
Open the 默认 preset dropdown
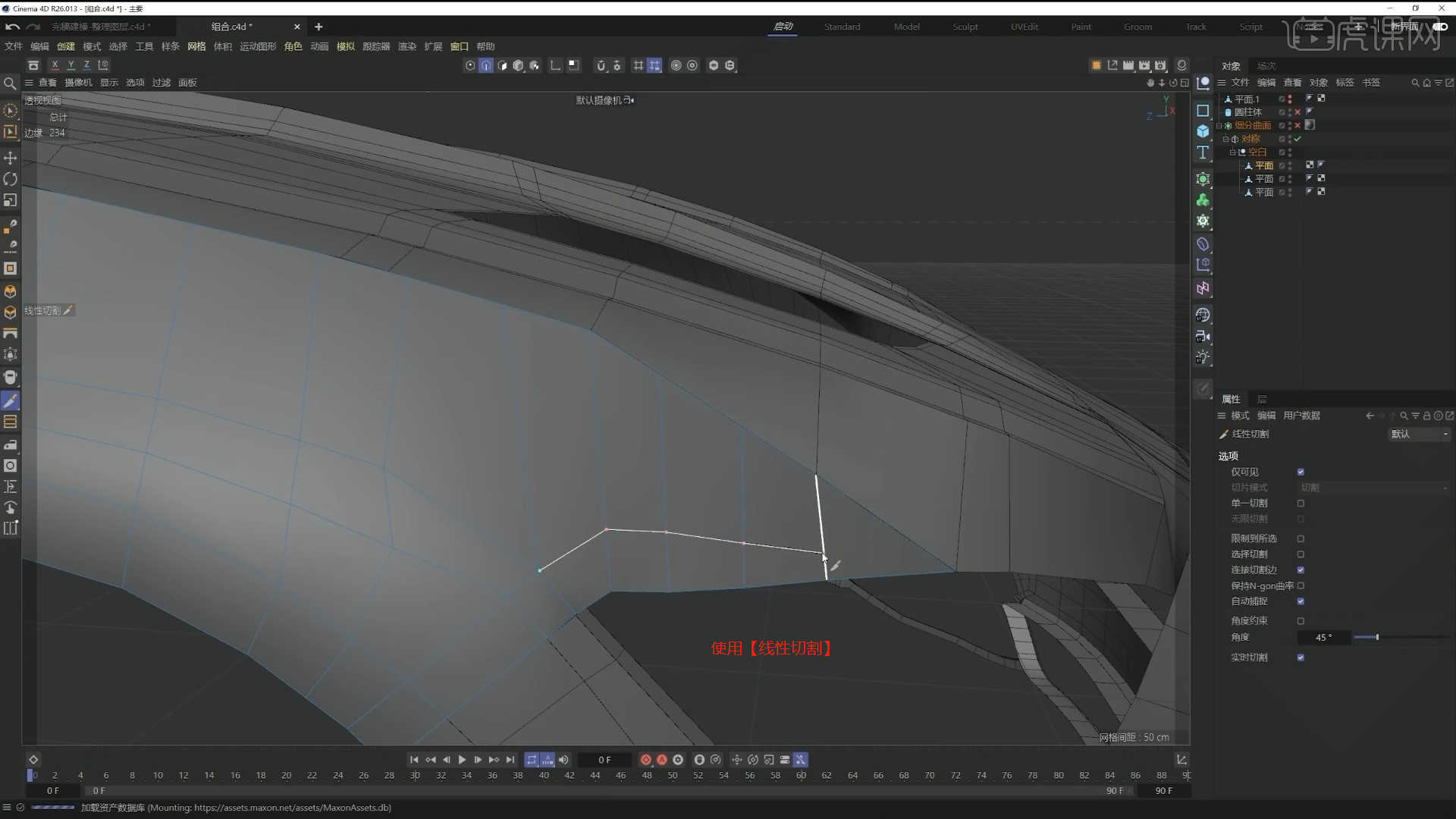[1419, 434]
